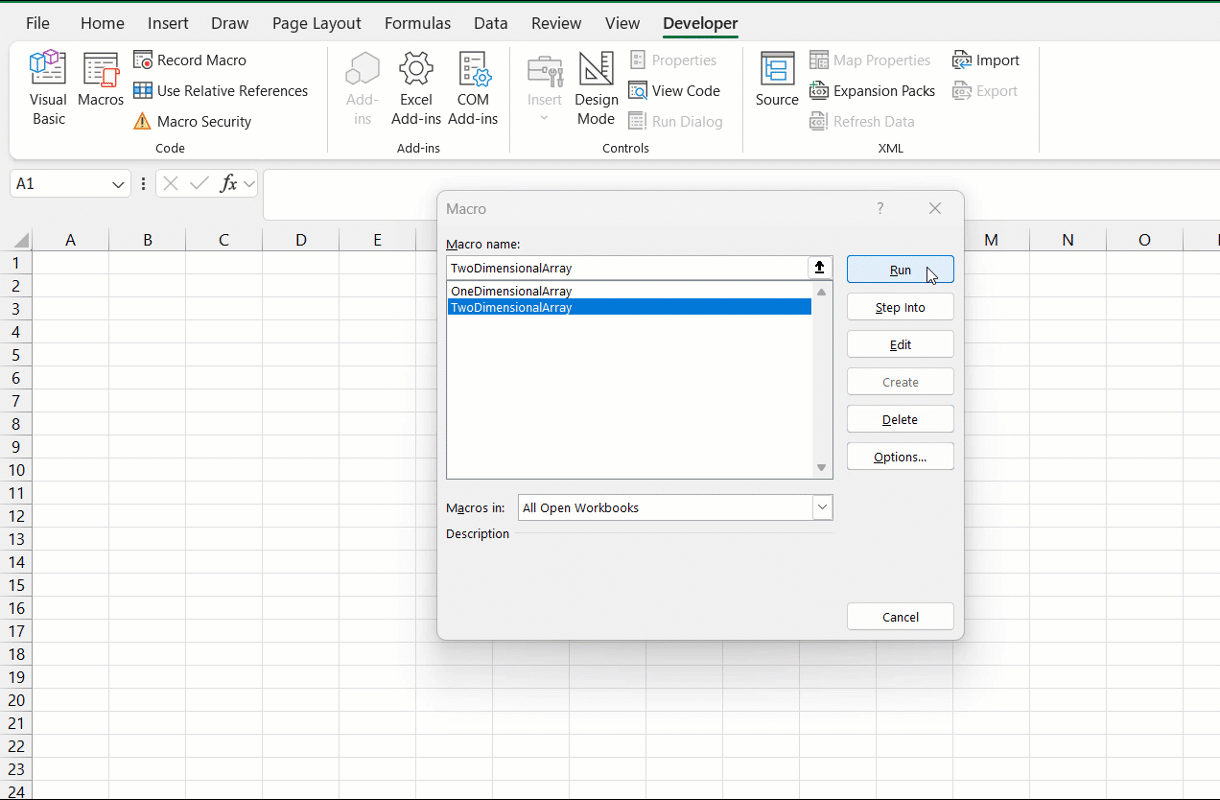Expand the dropdown beside fx
The image size is (1220, 800).
[250, 184]
